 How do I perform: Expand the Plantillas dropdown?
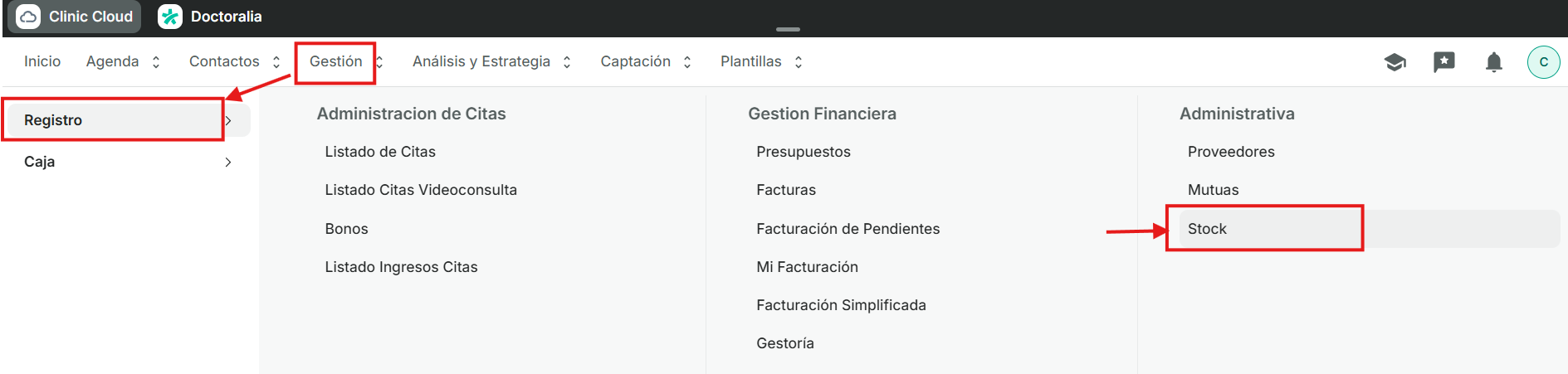point(761,62)
